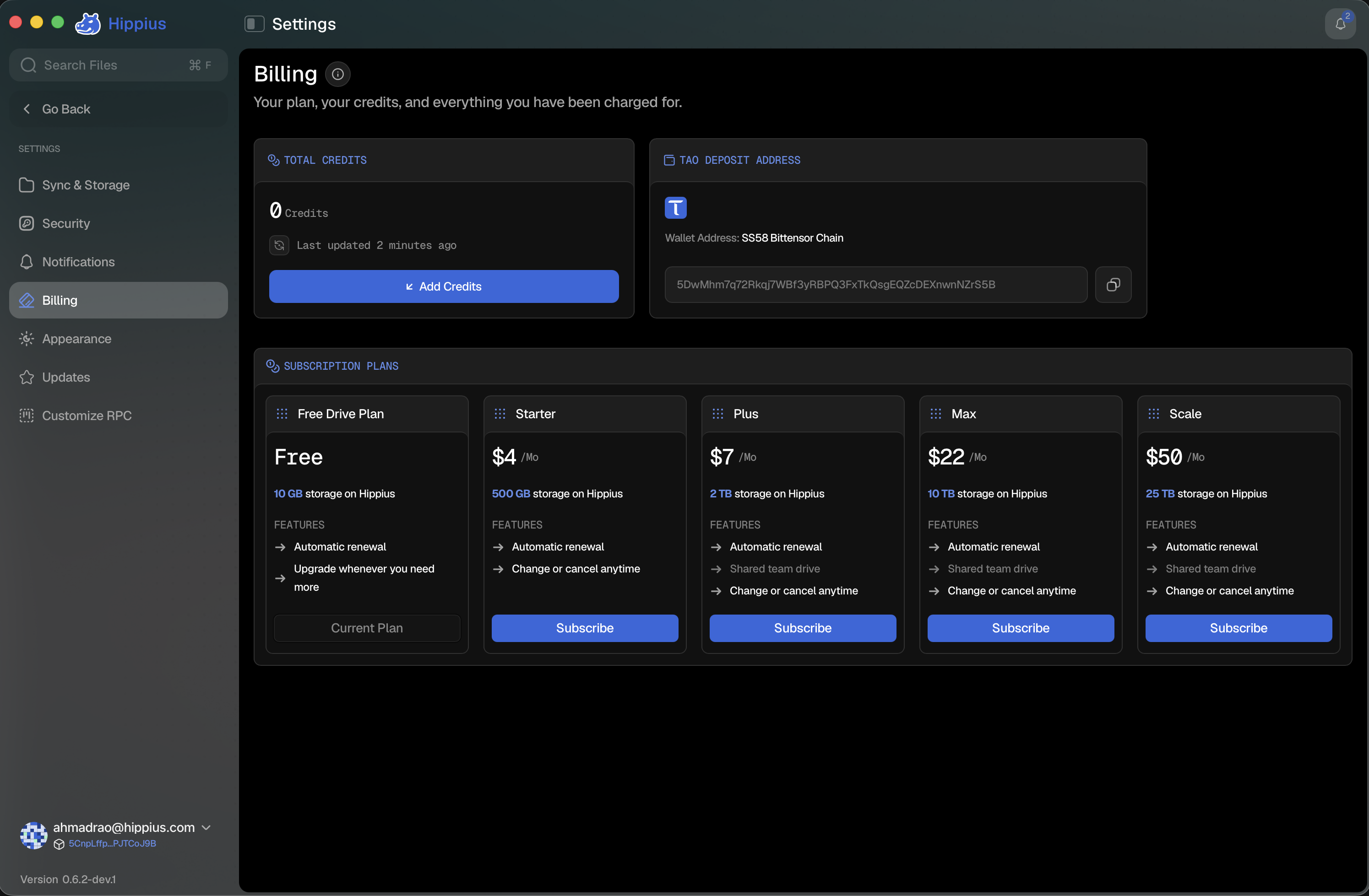1369x896 pixels.
Task: Click the blue TAO token logo
Action: click(x=675, y=208)
